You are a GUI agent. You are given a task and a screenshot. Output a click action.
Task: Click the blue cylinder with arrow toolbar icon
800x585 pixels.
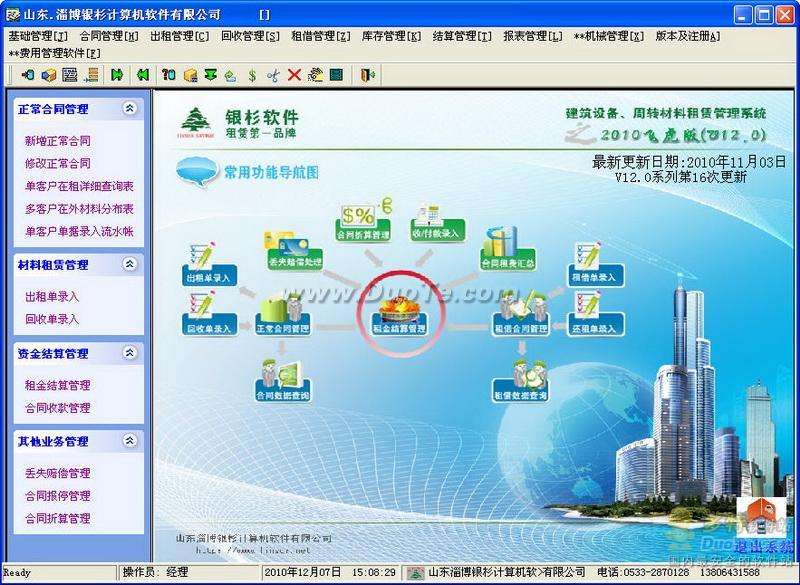28,75
